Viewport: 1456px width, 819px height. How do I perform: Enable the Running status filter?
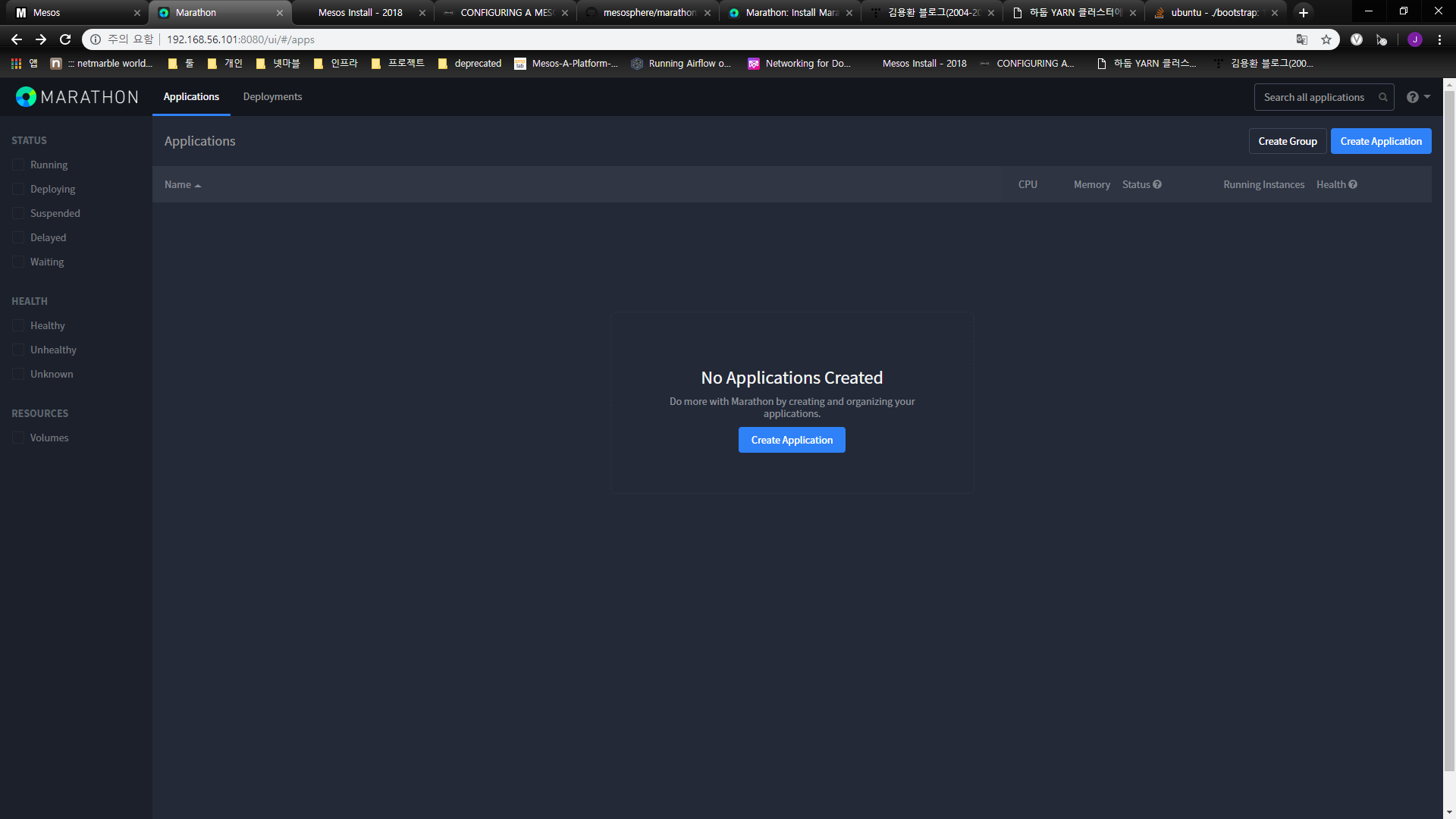[18, 165]
